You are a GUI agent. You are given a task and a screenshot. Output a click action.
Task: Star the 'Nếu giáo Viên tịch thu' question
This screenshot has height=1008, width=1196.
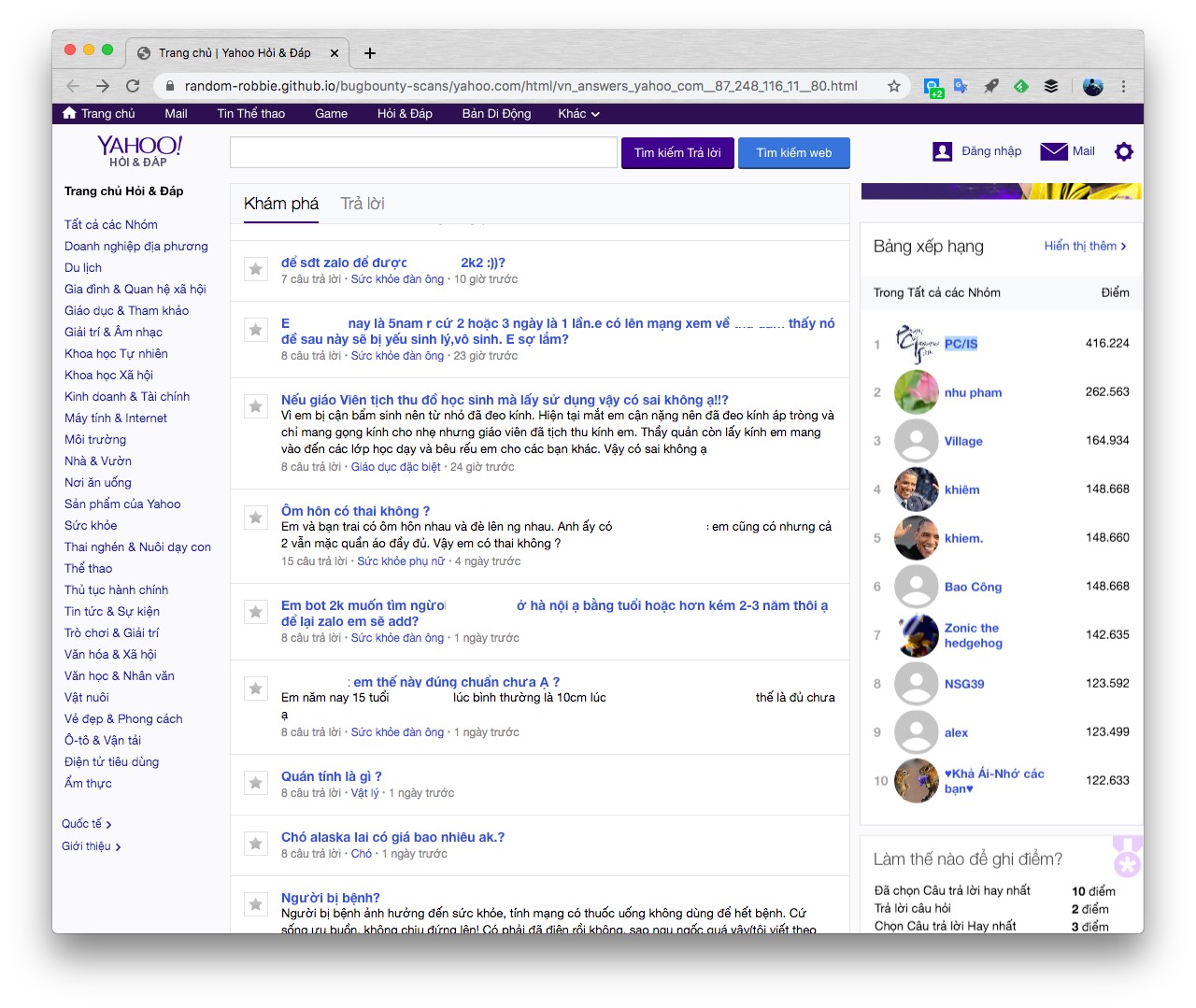(x=255, y=406)
